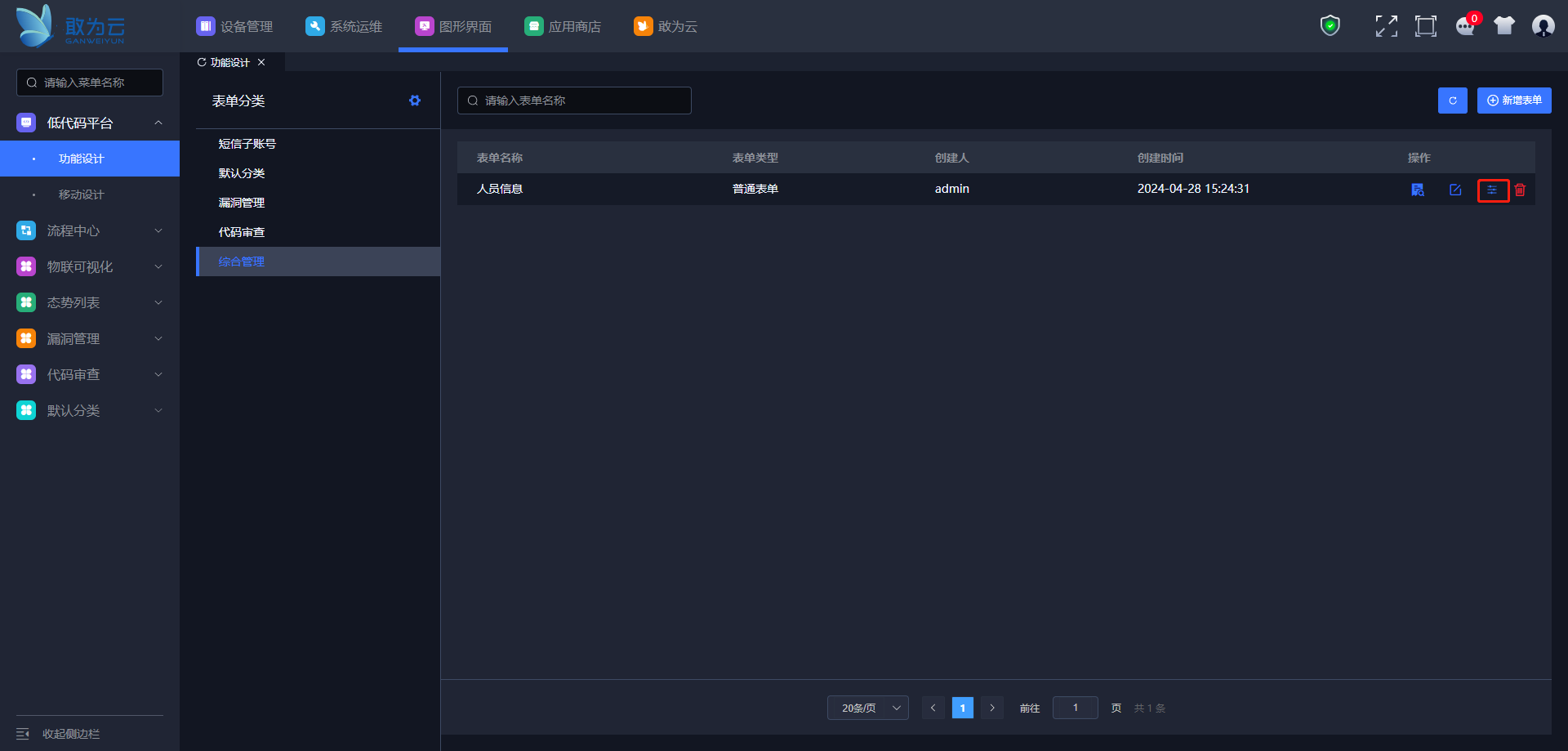The height and width of the screenshot is (751, 1568).
Task: Expand the 流程中心 chevron
Action: [x=158, y=230]
